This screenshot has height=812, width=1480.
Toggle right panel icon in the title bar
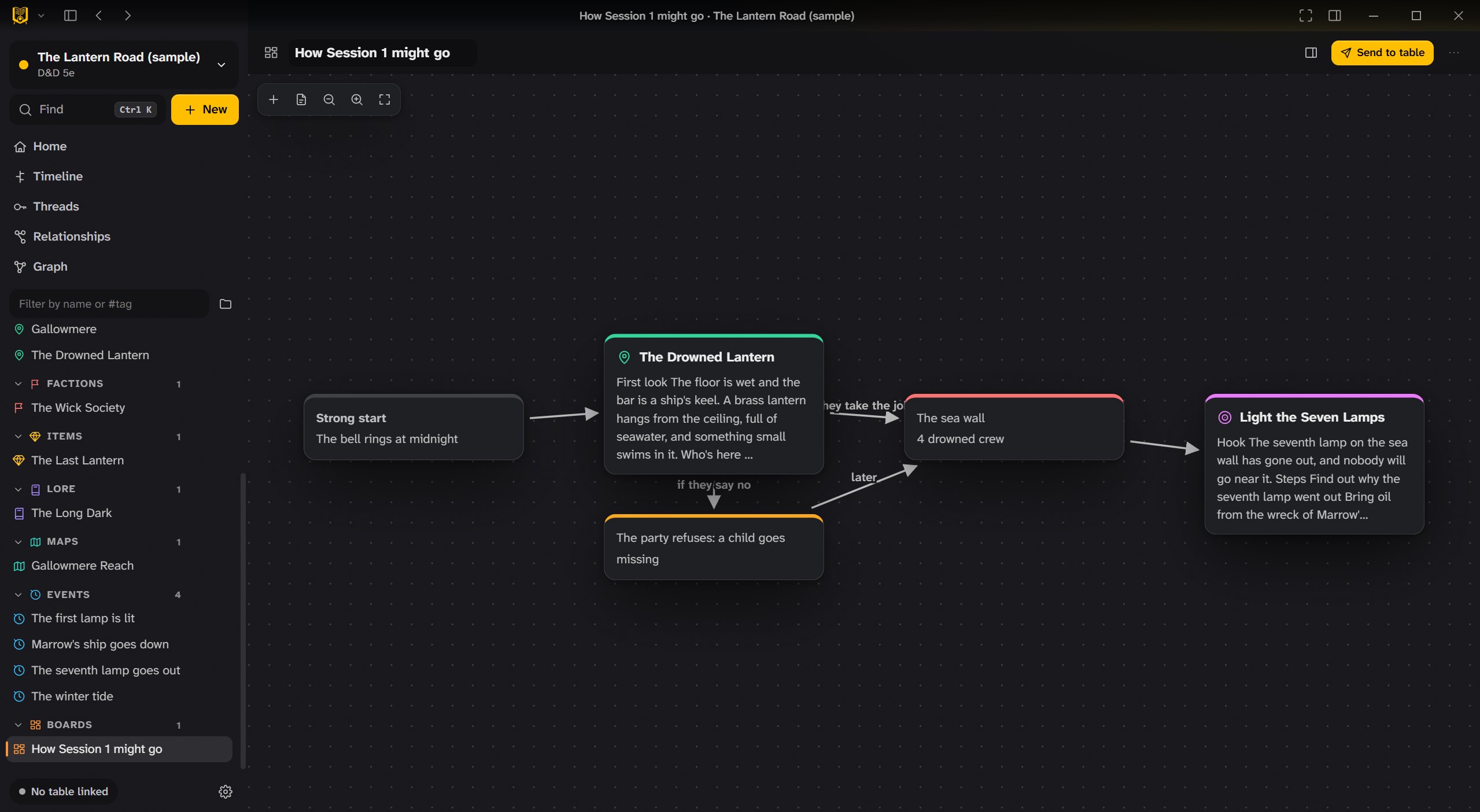(1335, 16)
